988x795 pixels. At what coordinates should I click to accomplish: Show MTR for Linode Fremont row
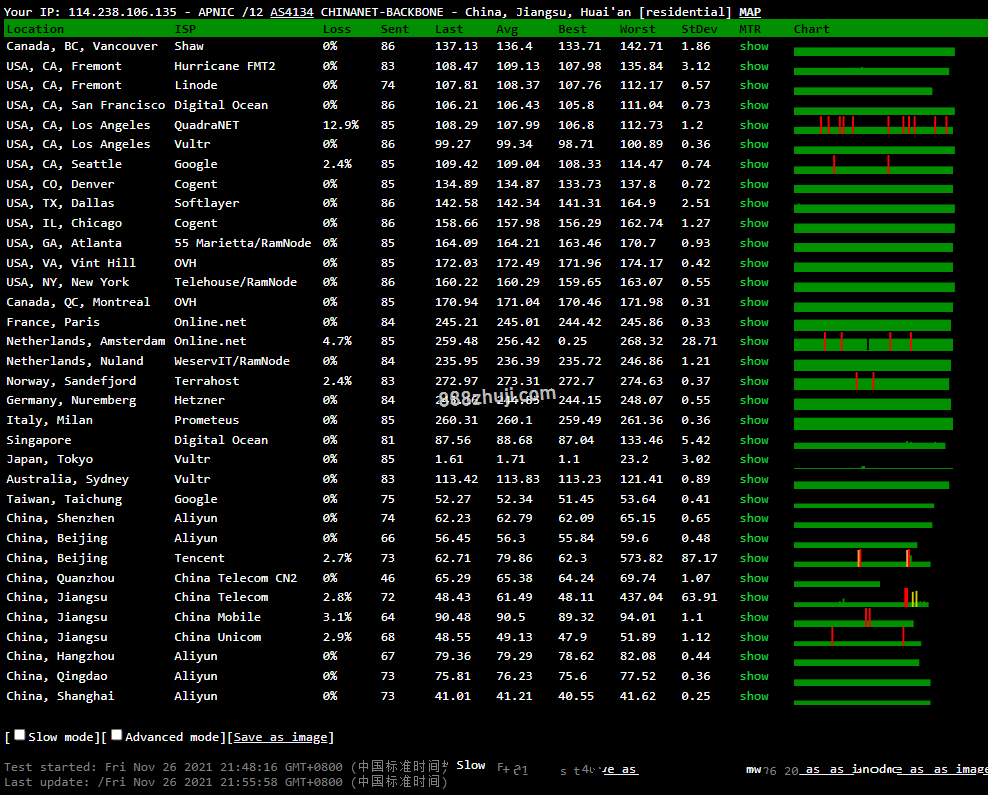coord(754,85)
